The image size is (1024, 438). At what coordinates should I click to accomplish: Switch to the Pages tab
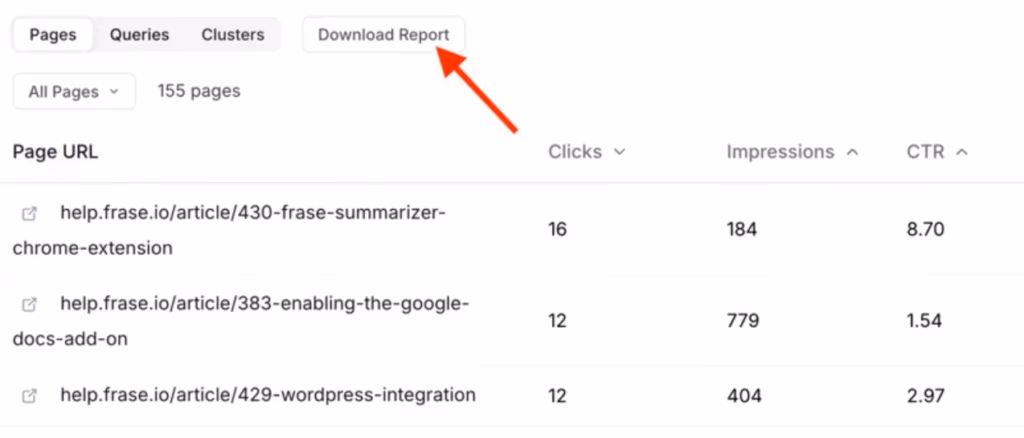point(53,35)
